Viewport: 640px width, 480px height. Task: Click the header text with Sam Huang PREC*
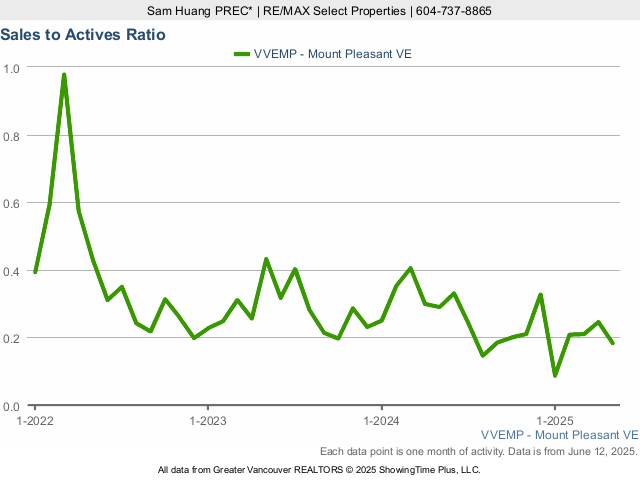tap(319, 11)
